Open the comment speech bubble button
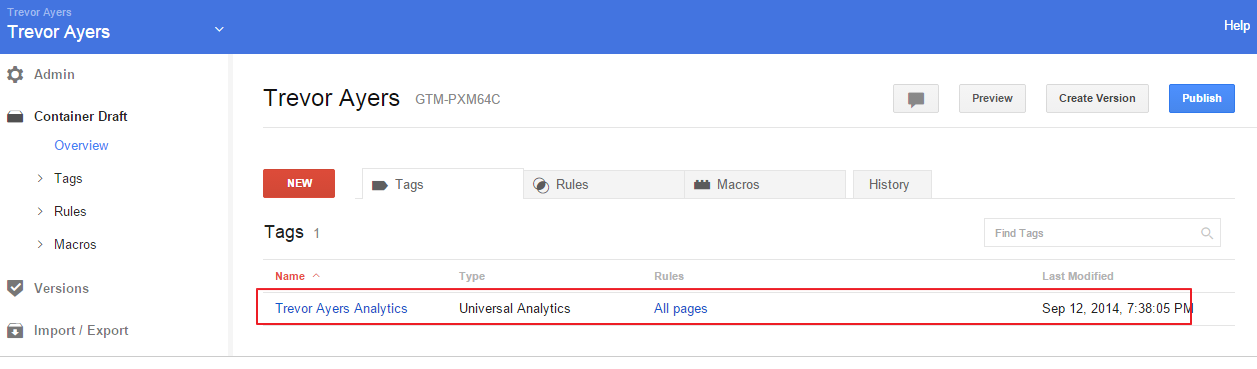Image resolution: width=1257 pixels, height=369 pixels. [916, 99]
